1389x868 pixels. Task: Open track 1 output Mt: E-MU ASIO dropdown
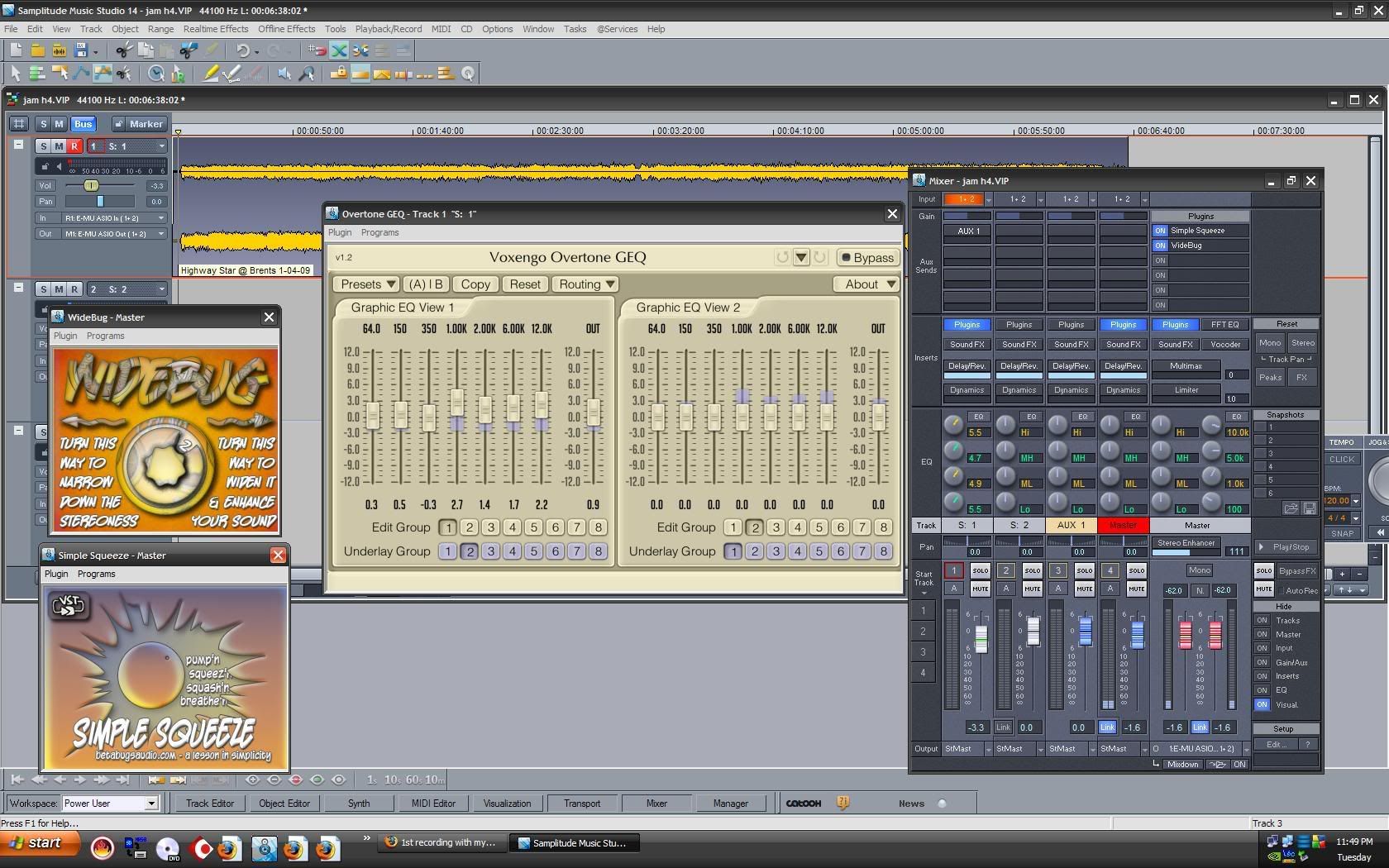tap(114, 234)
